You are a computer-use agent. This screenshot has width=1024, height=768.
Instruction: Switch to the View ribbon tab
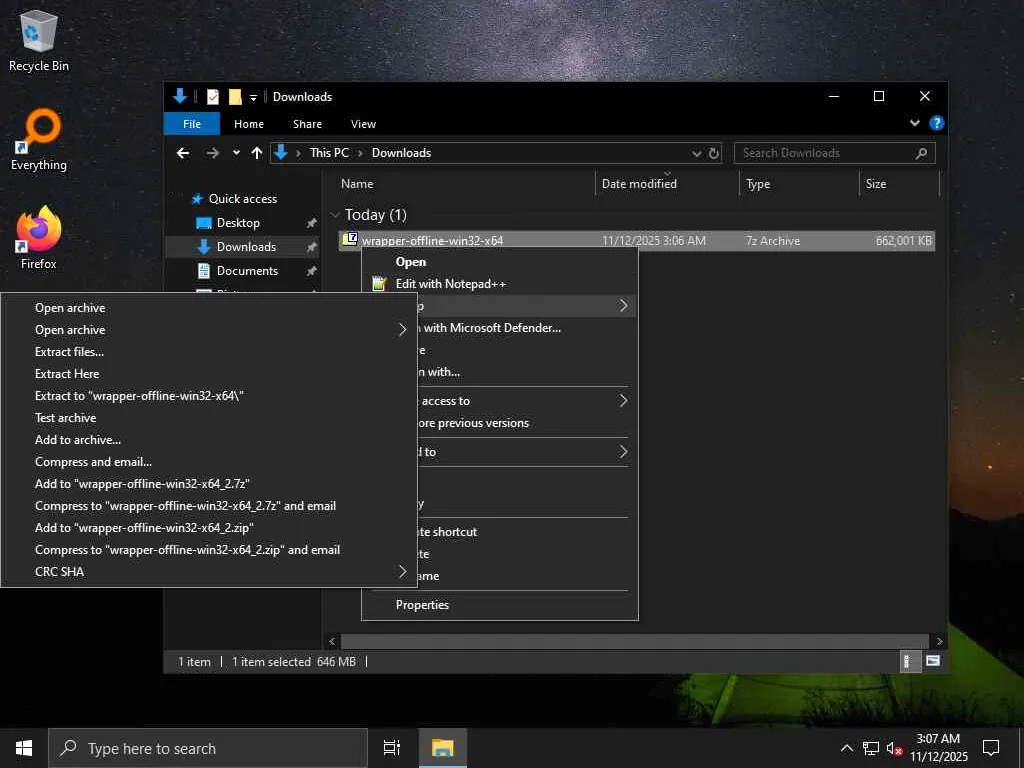coord(363,123)
